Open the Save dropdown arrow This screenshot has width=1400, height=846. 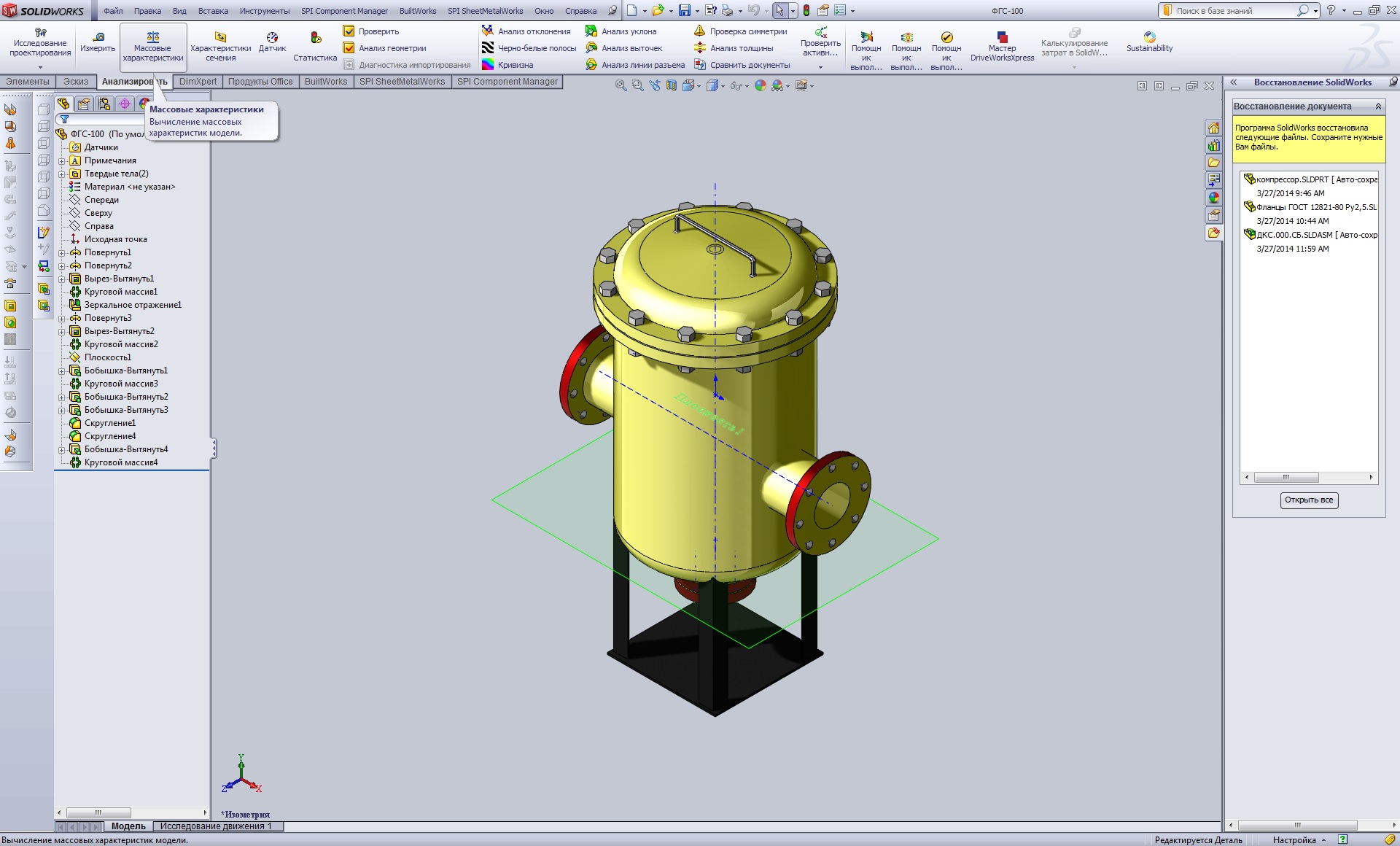point(697,11)
